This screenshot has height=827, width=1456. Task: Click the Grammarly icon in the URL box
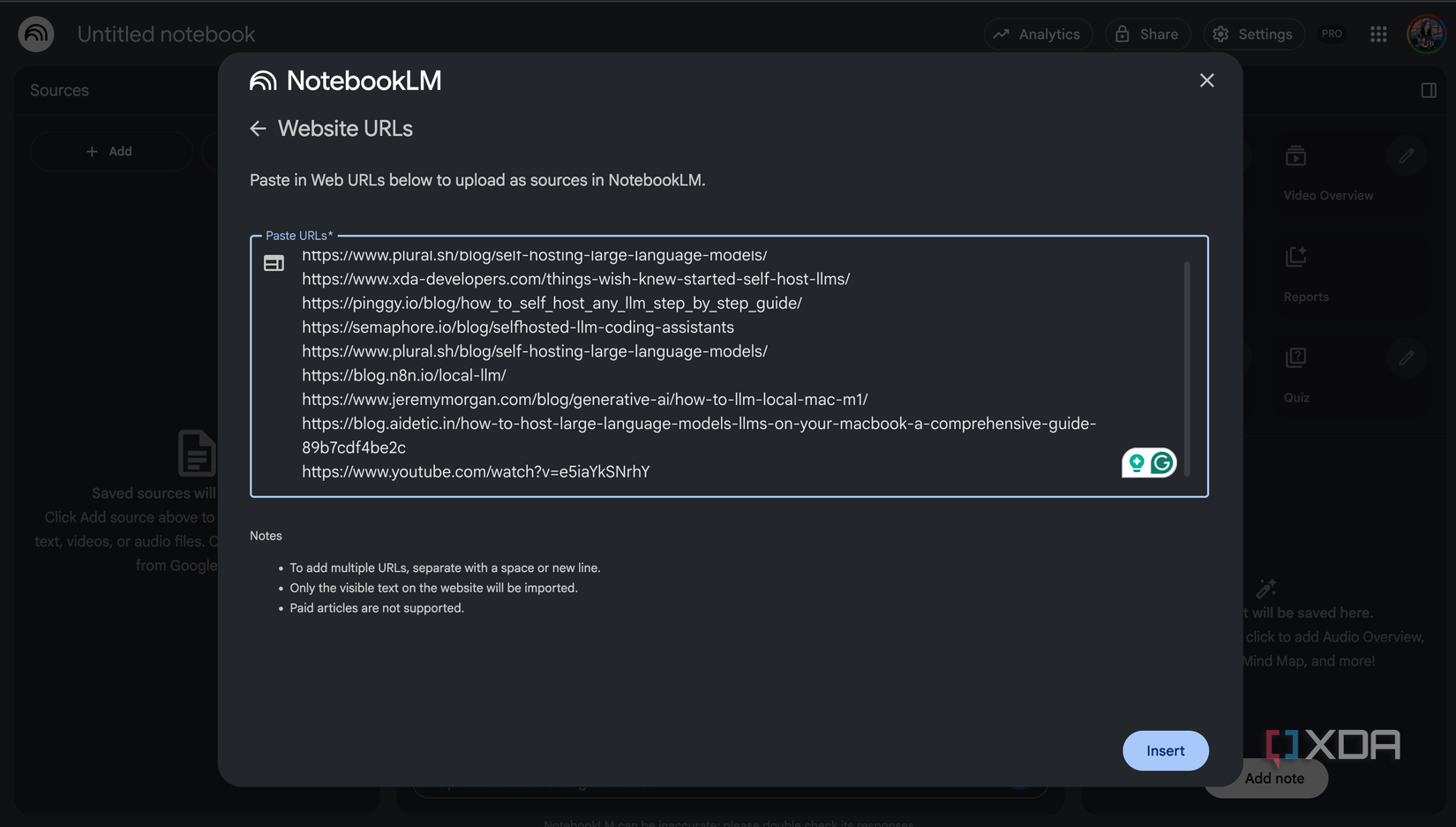[1160, 462]
